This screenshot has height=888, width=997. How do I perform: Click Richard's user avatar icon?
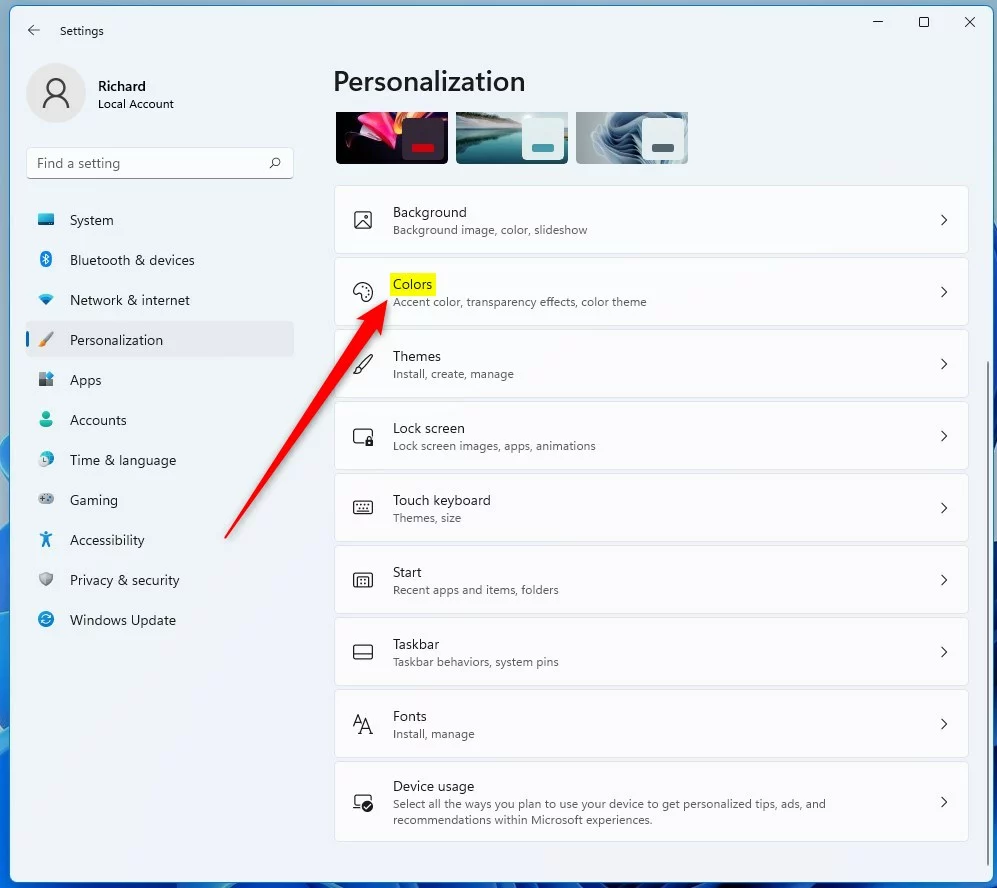click(56, 93)
